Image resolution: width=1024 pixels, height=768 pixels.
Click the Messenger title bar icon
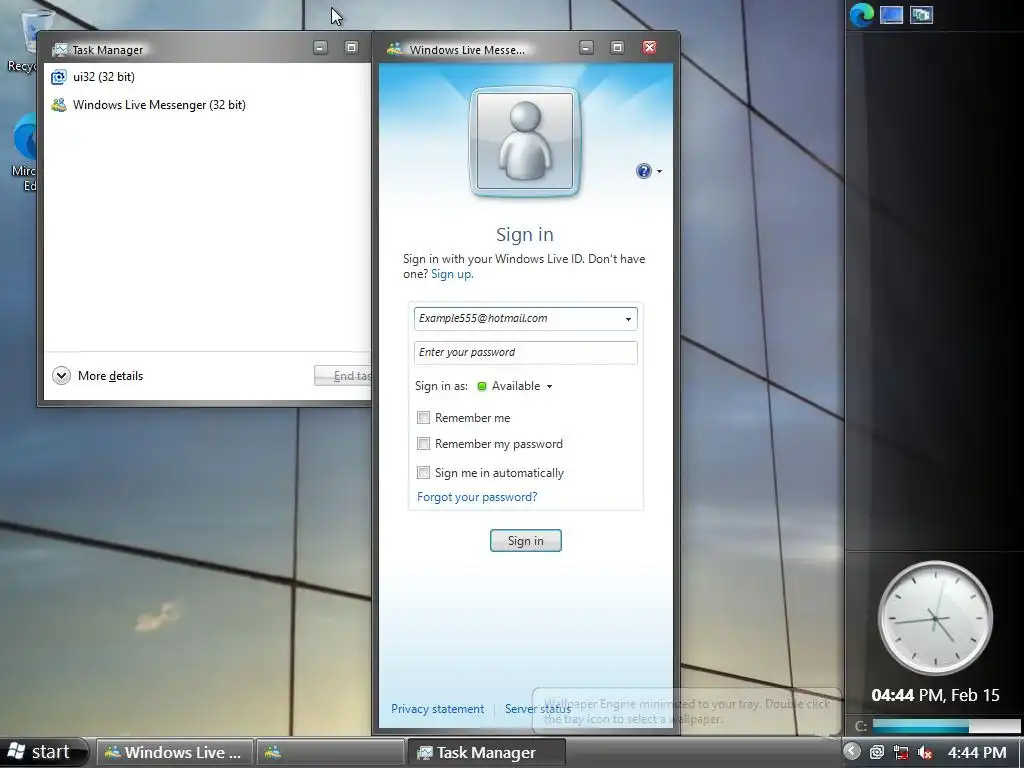(x=394, y=49)
